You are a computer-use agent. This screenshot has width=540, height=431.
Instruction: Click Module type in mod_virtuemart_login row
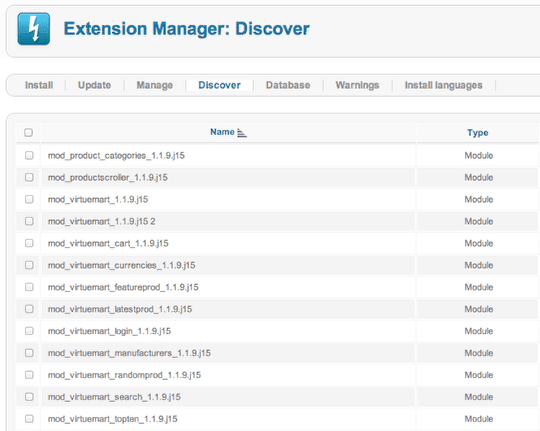[479, 331]
